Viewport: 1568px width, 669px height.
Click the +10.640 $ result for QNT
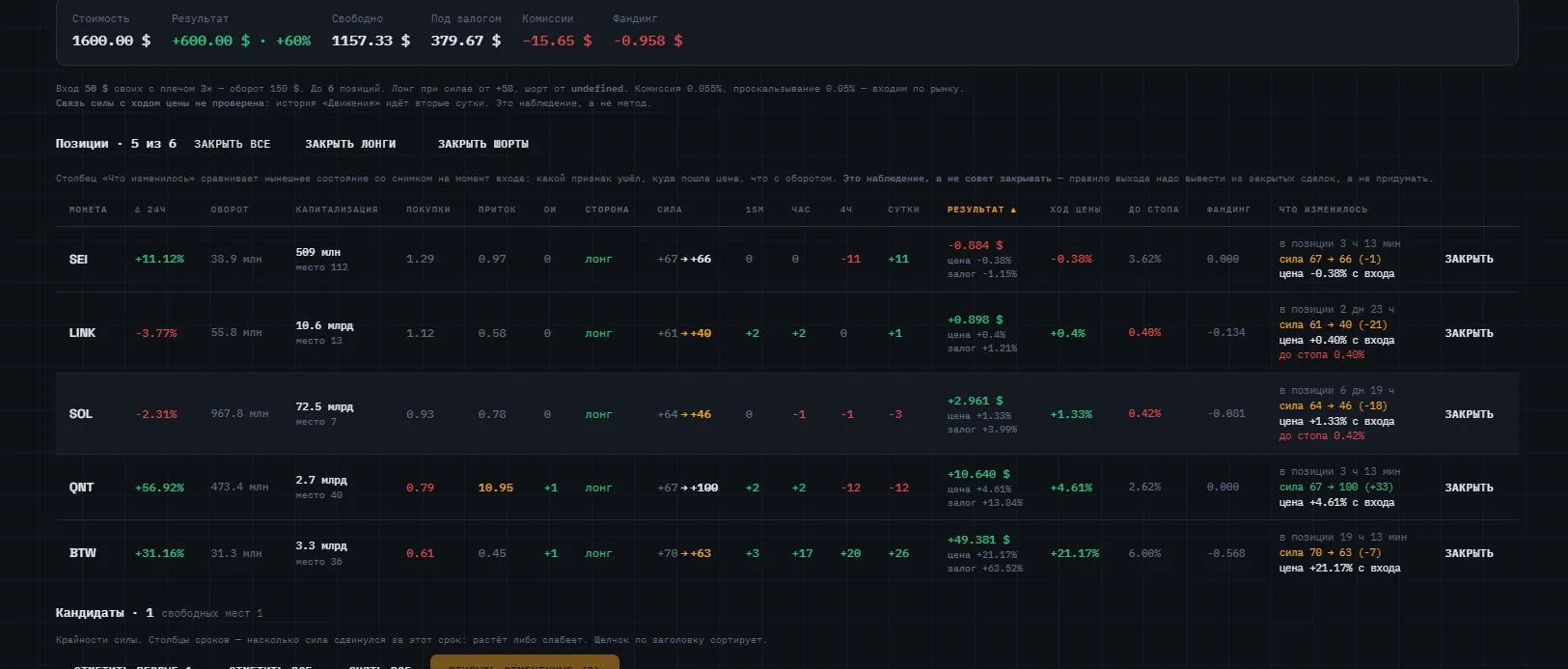click(978, 474)
